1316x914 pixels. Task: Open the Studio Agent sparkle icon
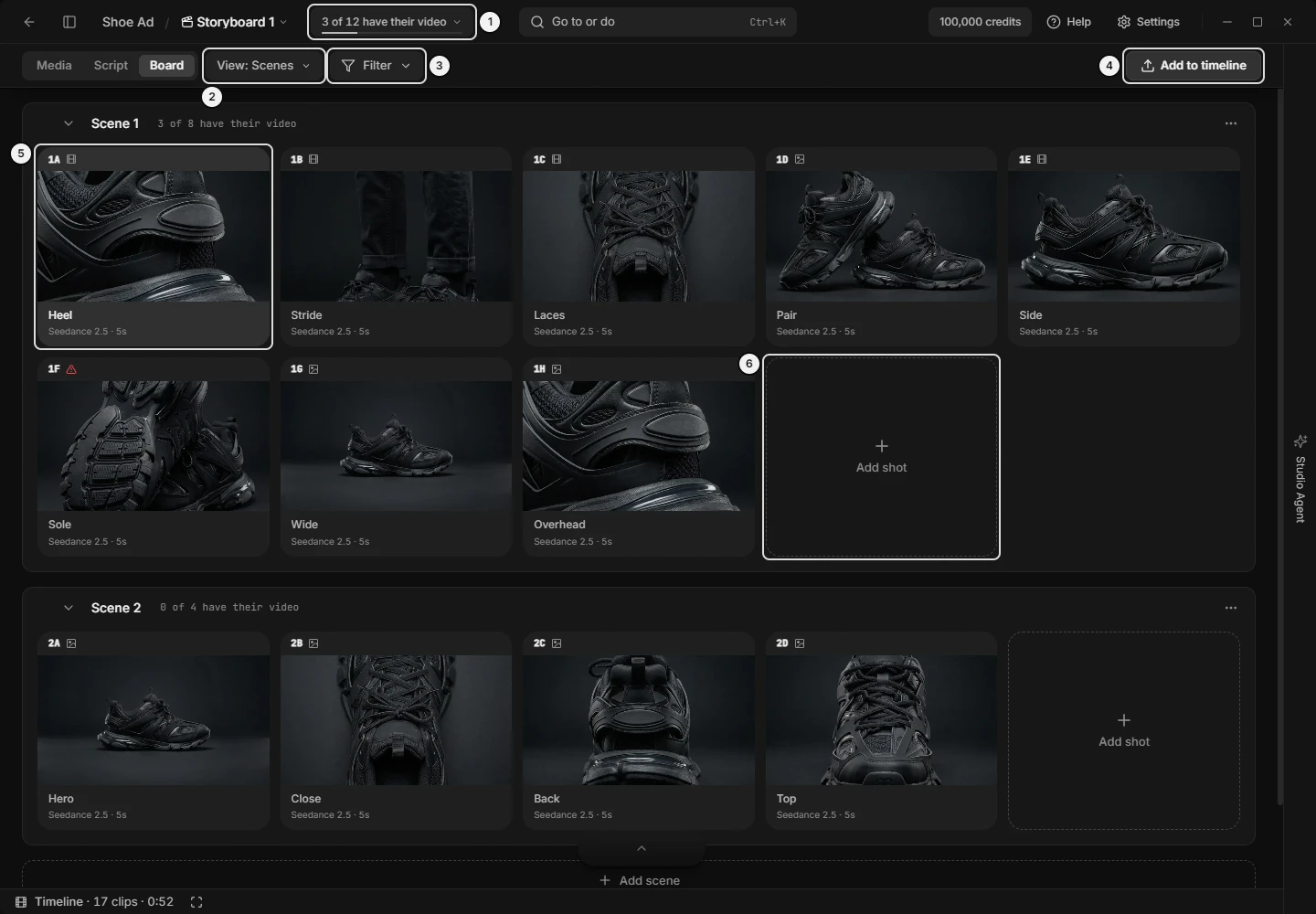coord(1300,441)
